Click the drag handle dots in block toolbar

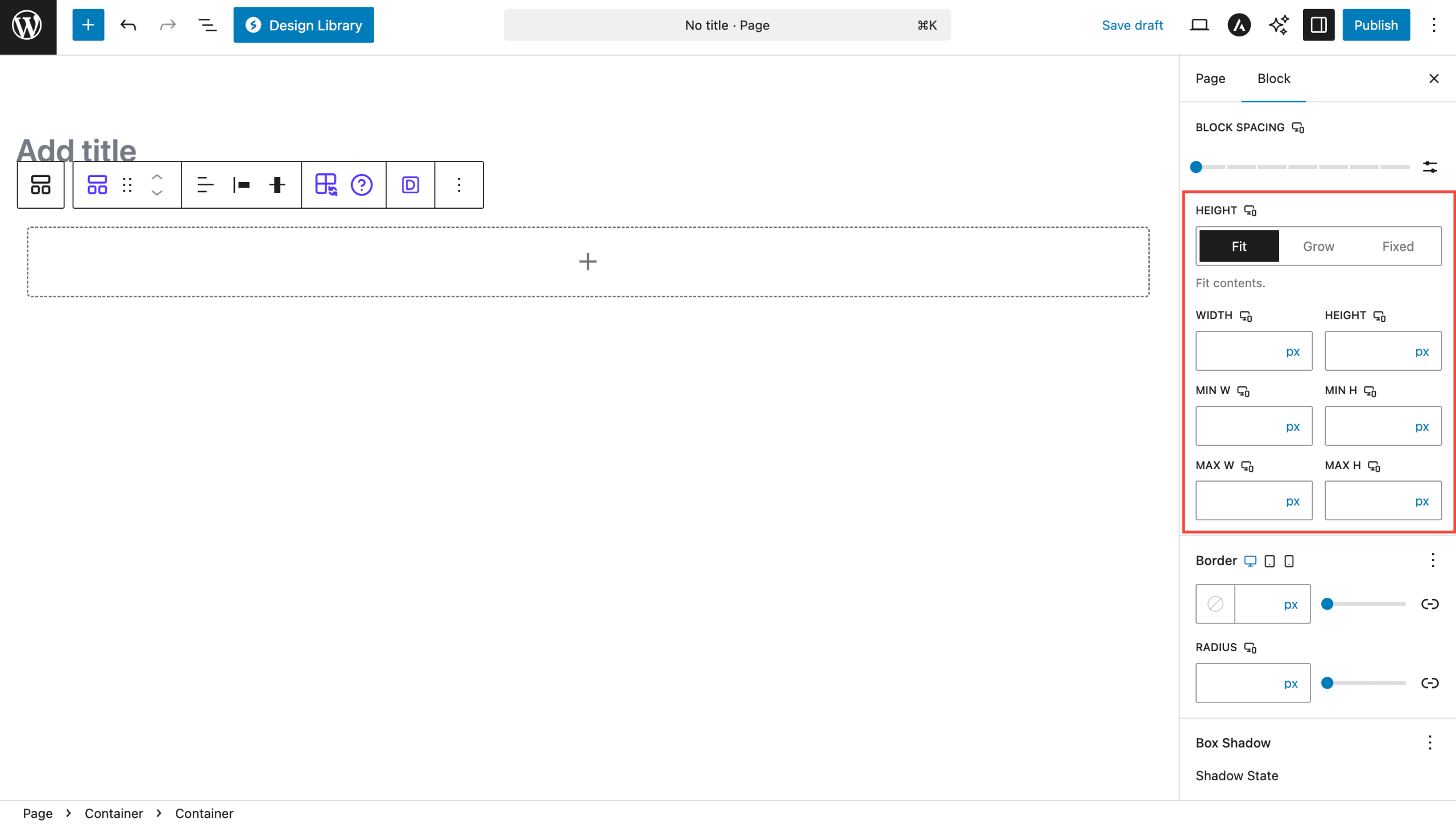coord(127,185)
